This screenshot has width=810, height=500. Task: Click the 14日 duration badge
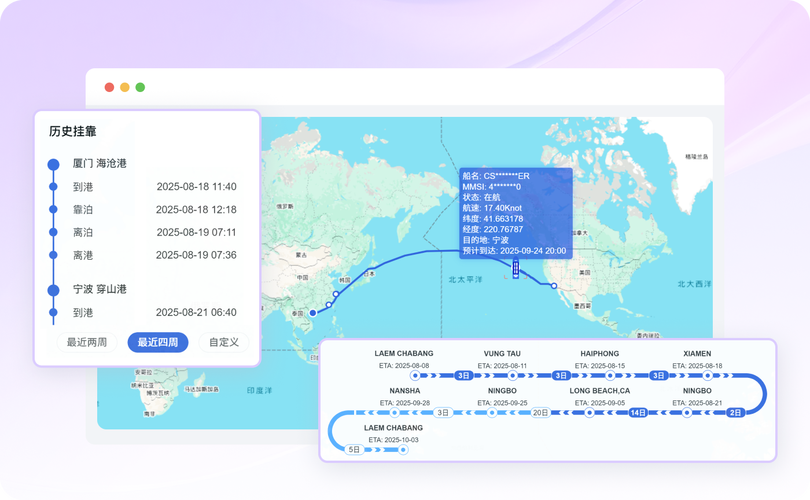(638, 413)
